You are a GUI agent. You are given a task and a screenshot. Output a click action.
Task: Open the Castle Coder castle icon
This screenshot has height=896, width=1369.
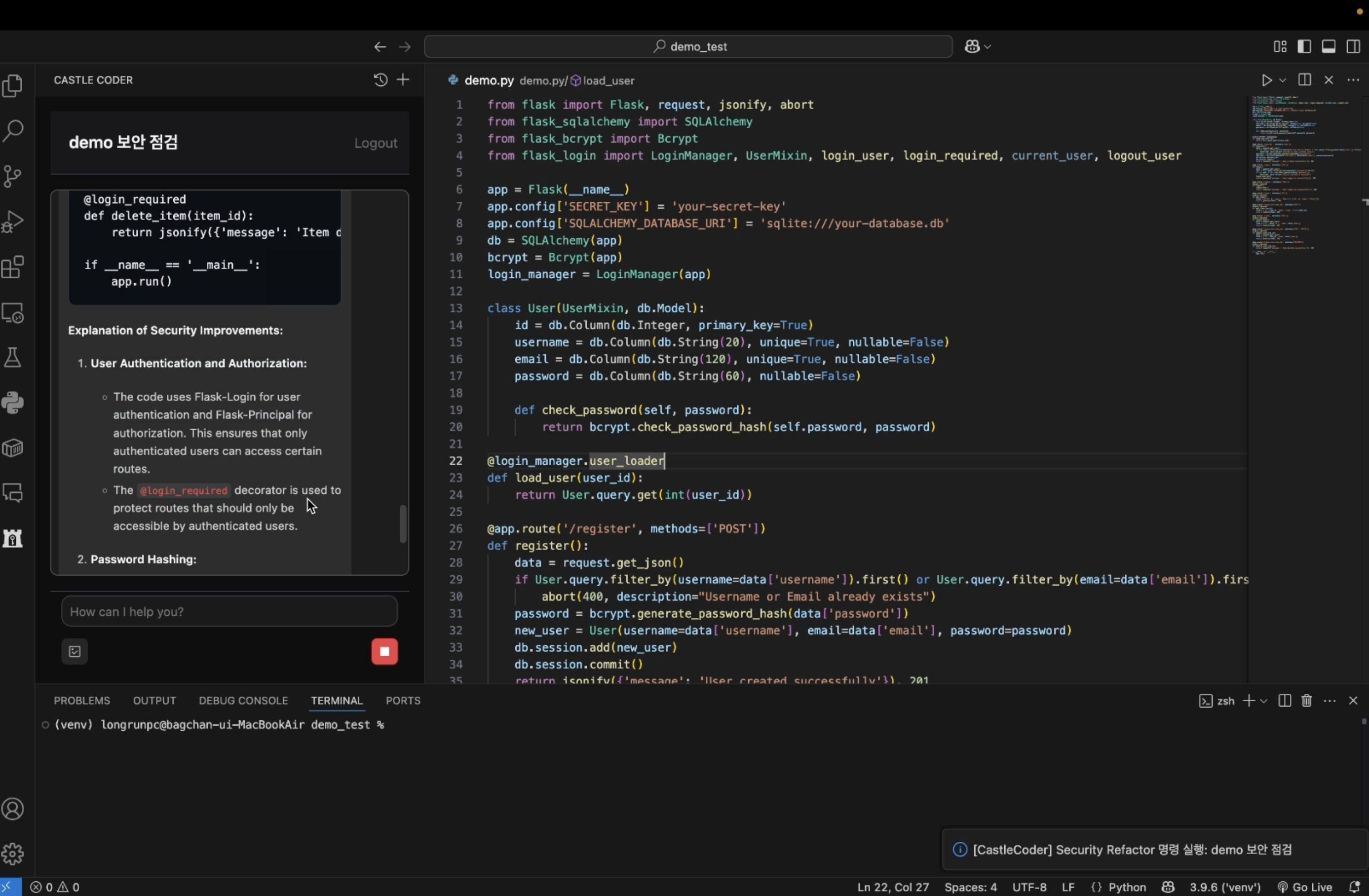[13, 538]
